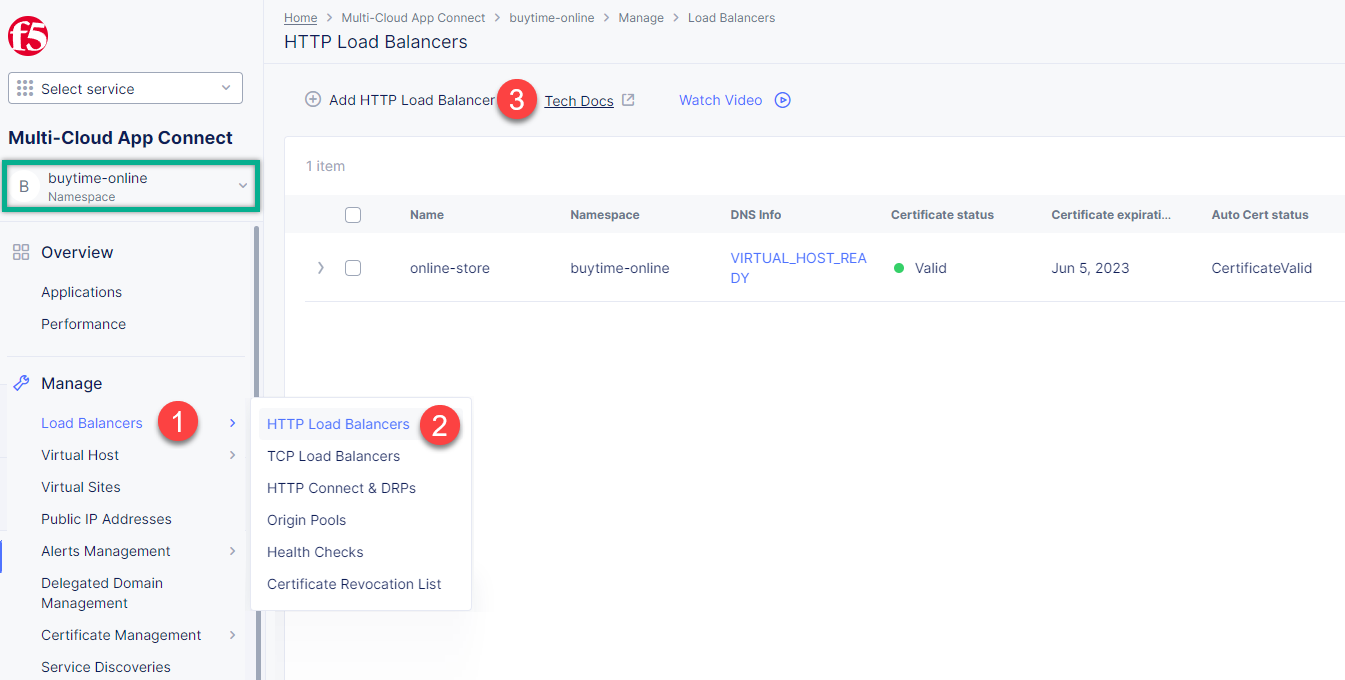Click the plus icon for Add HTTP Load Balancer

[x=313, y=100]
